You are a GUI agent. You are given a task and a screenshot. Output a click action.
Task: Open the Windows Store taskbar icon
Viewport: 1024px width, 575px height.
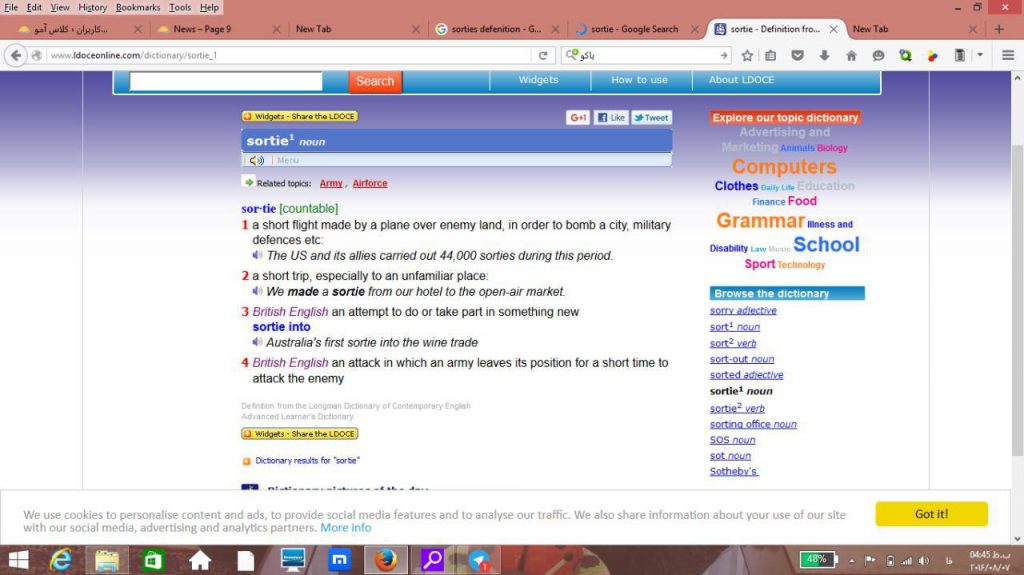153,560
